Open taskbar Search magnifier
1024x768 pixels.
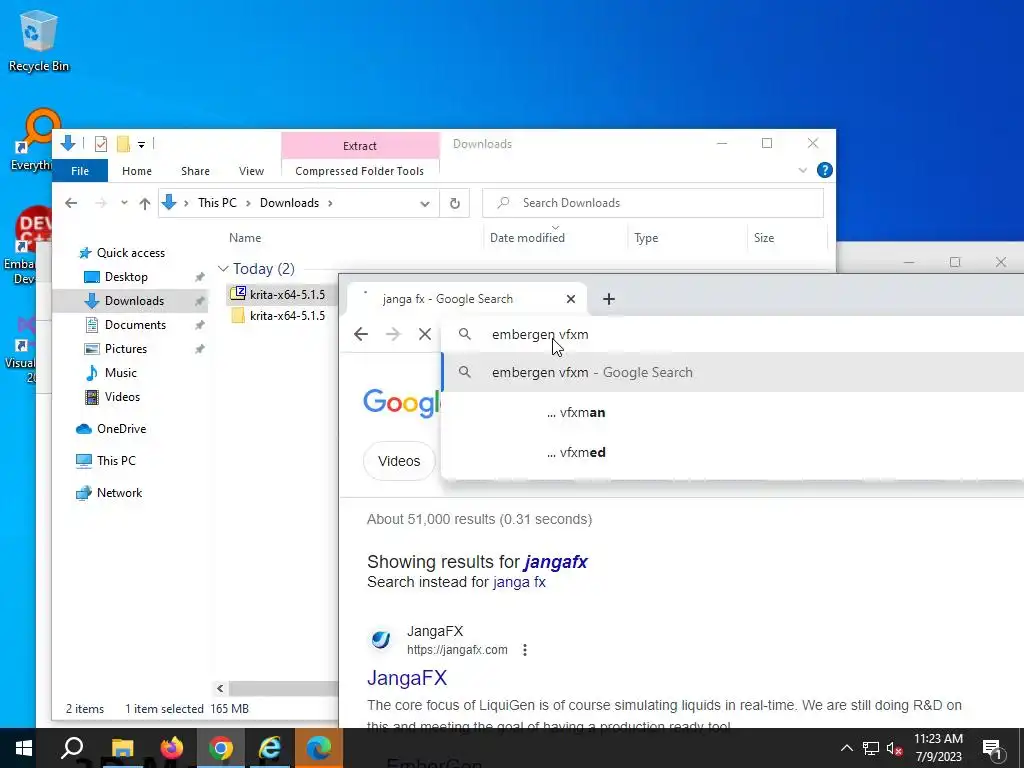pos(72,748)
